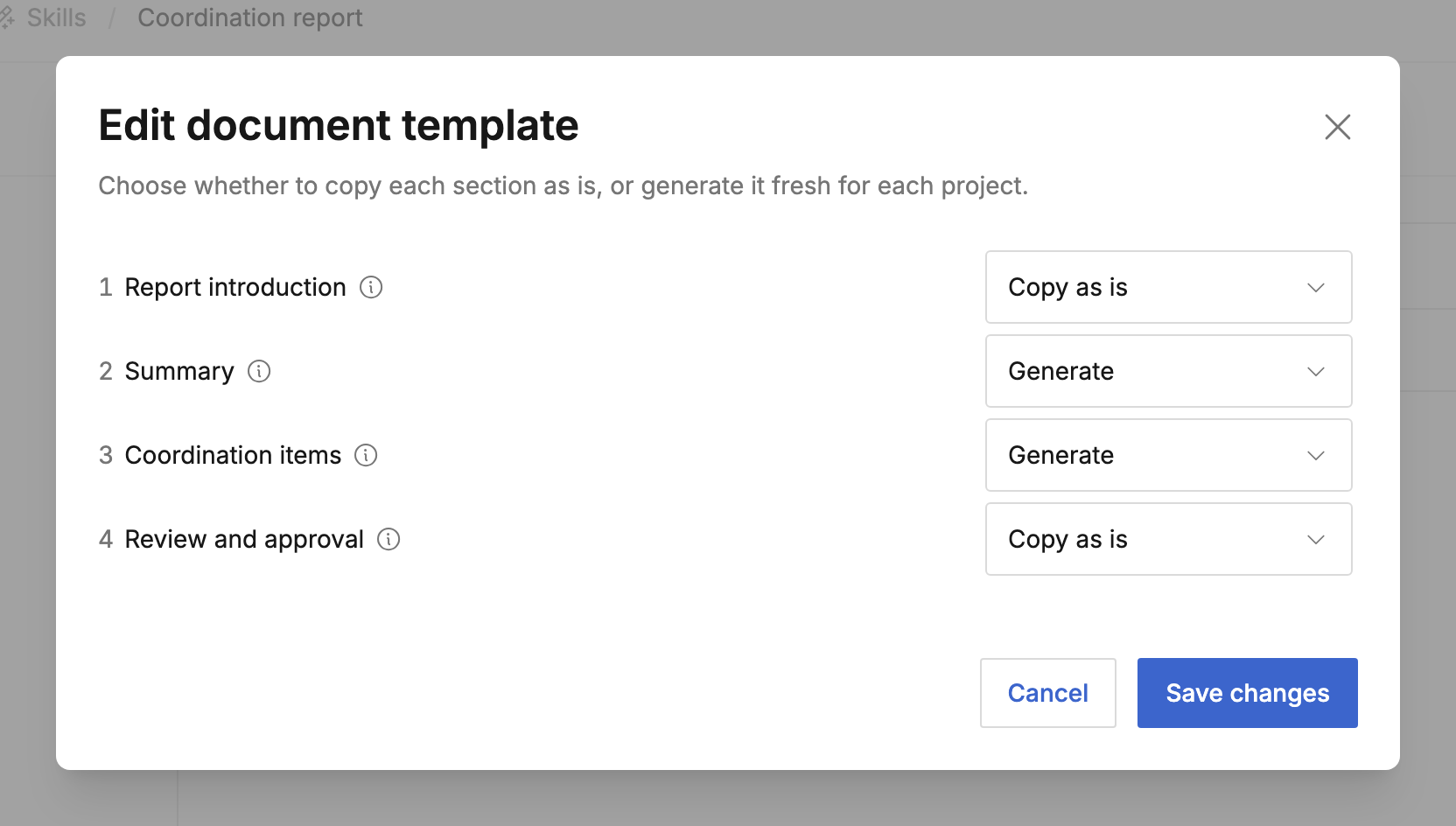The height and width of the screenshot is (826, 1456).
Task: Click the Coordination report breadcrumb
Action: click(249, 17)
